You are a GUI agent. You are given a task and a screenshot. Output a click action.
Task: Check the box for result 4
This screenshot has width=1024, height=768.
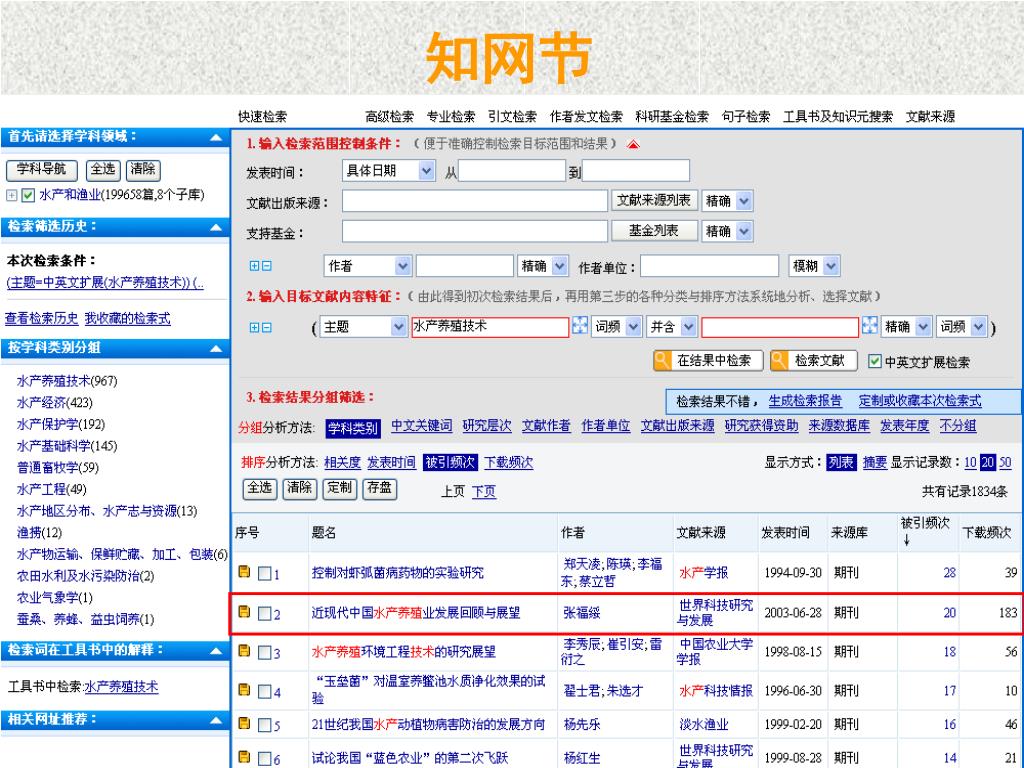point(264,691)
